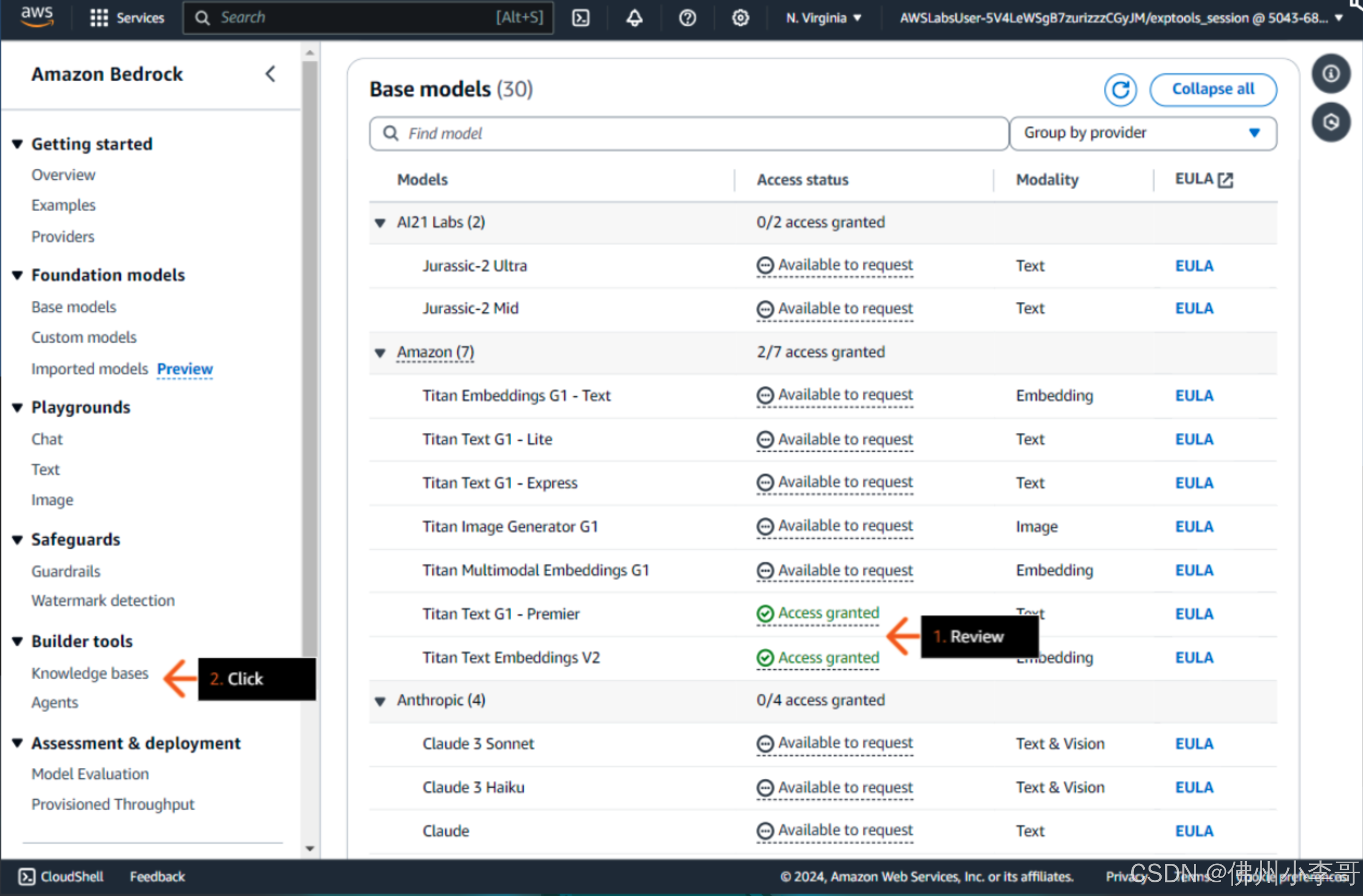Open the hexagon tools panel icon
The image size is (1363, 896).
[1331, 122]
